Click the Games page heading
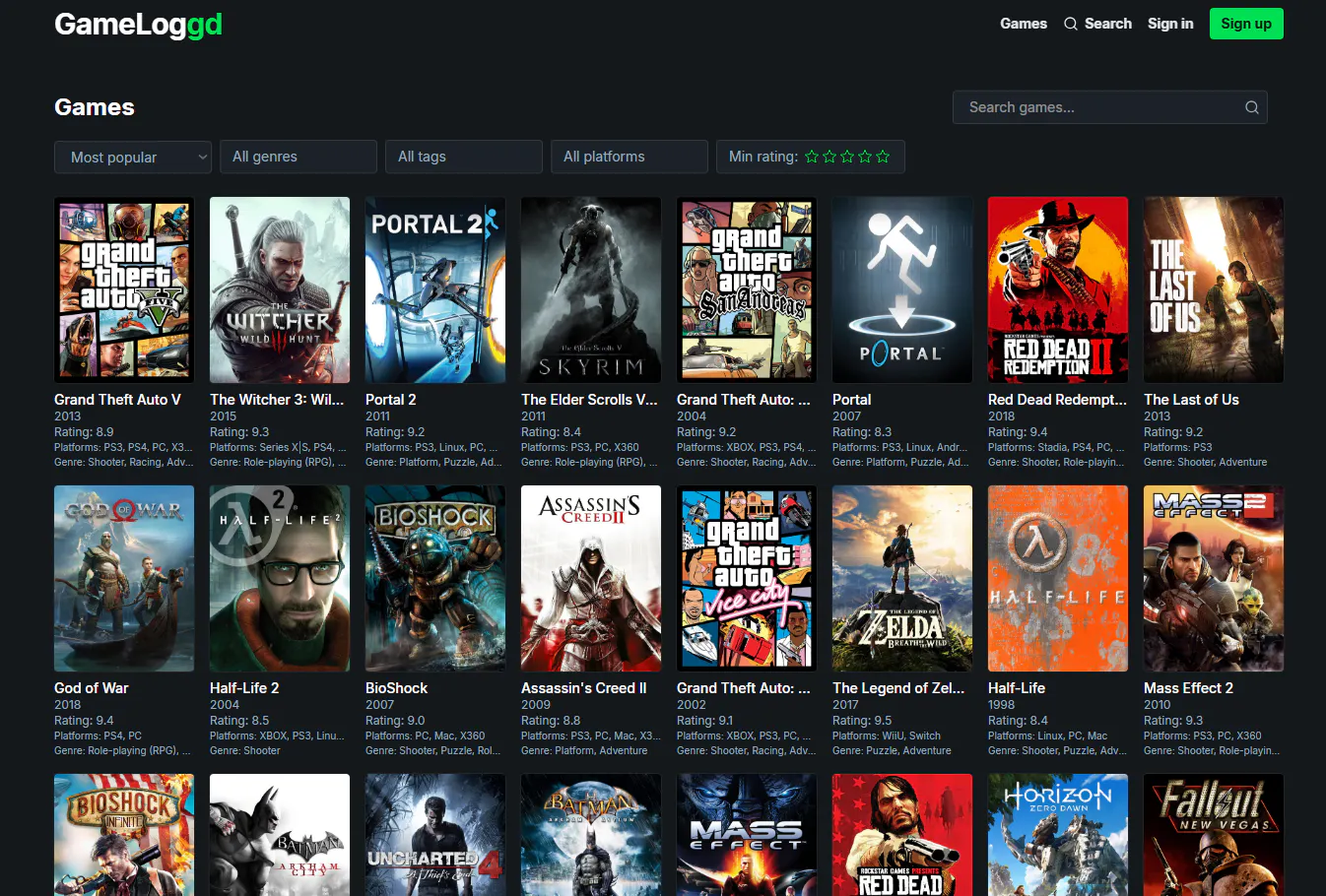 coord(95,107)
